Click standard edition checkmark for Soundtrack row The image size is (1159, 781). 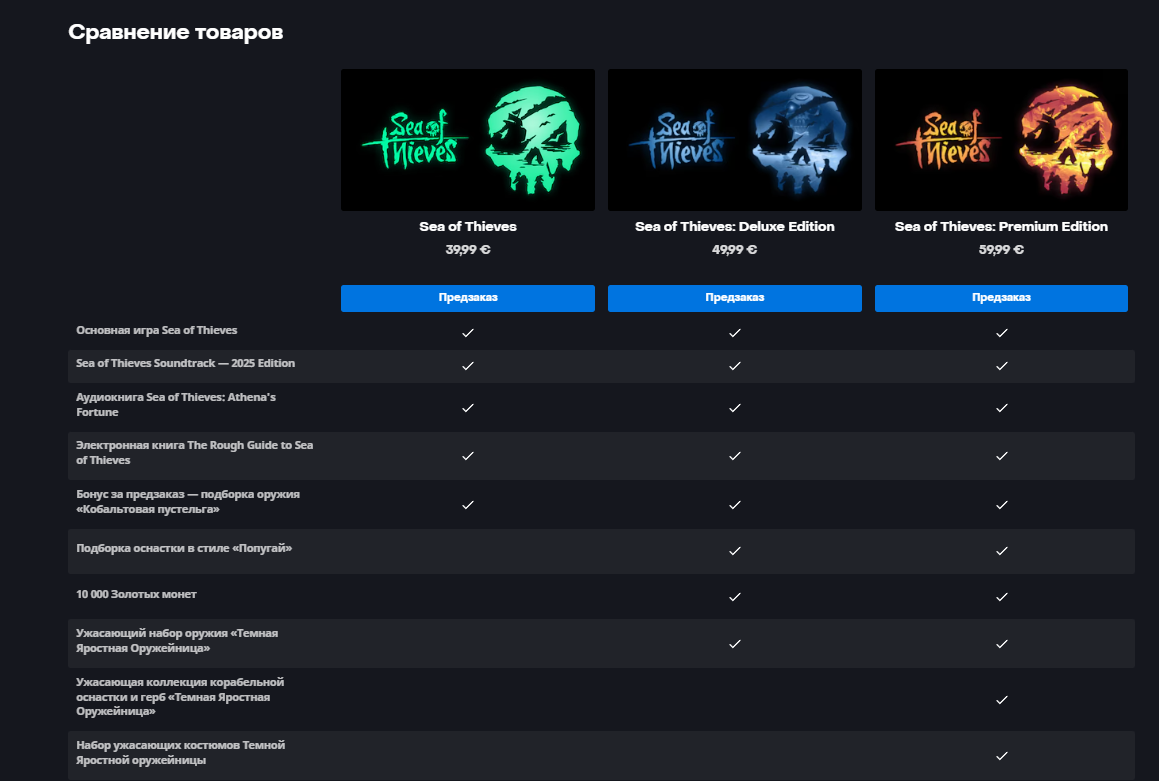click(x=468, y=366)
